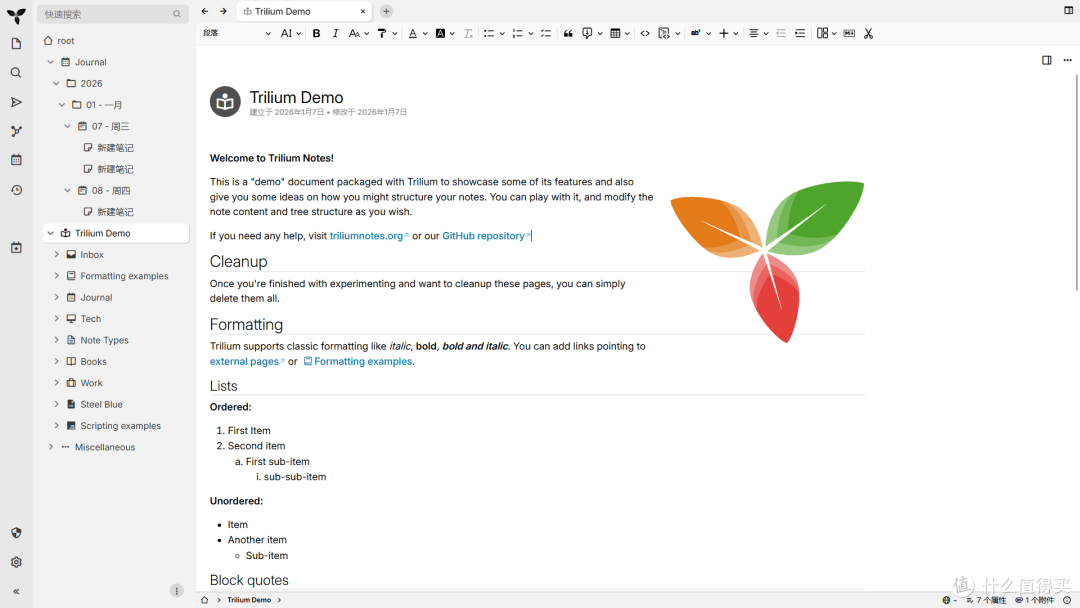Expand the Miscellaneous node chevron
This screenshot has height=608, width=1080.
(51, 447)
